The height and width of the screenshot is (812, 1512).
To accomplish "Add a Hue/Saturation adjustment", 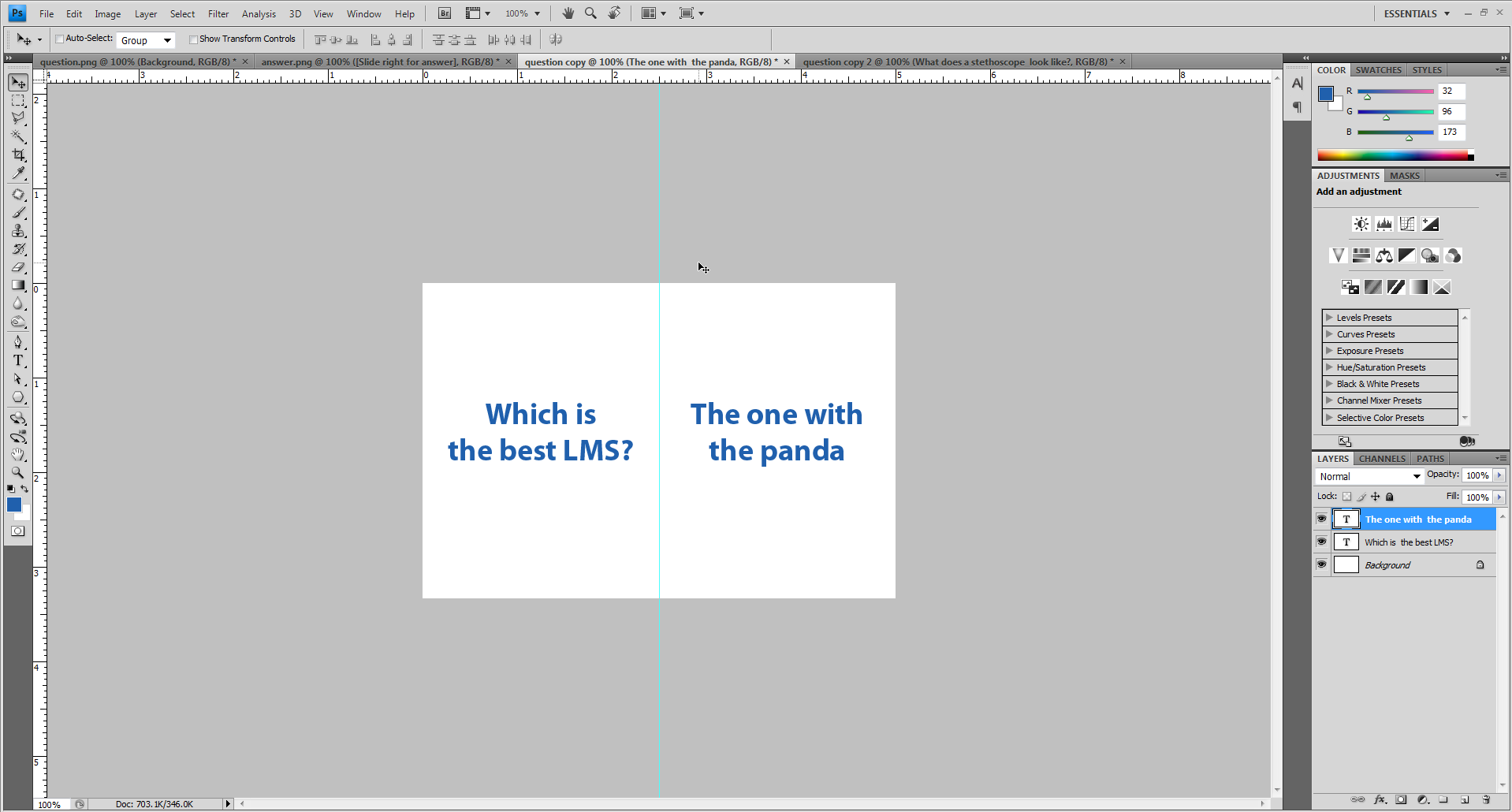I will 1361,255.
